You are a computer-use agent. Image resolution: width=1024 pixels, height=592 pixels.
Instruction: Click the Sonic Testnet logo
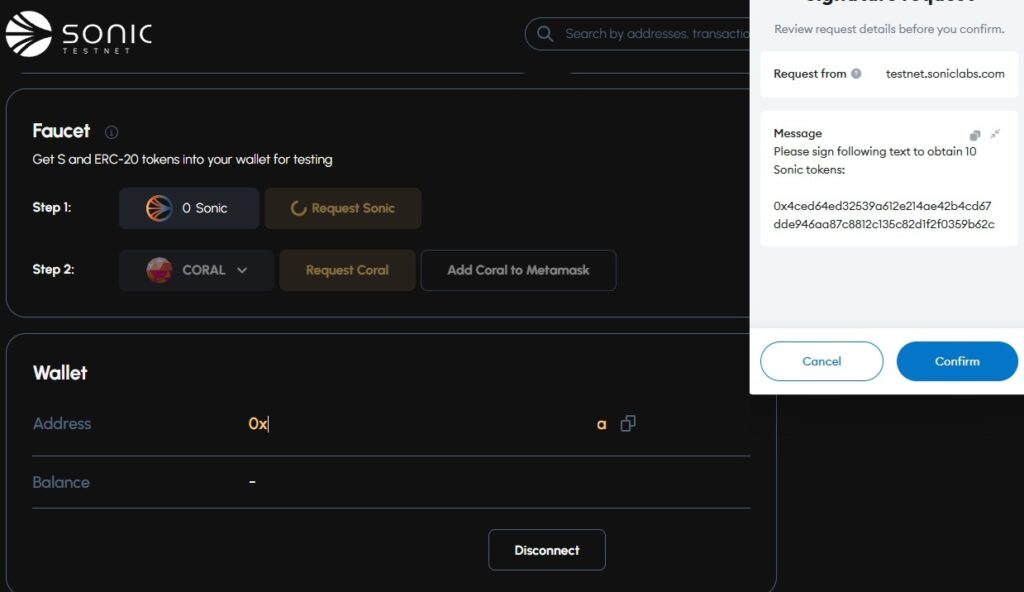tap(79, 34)
